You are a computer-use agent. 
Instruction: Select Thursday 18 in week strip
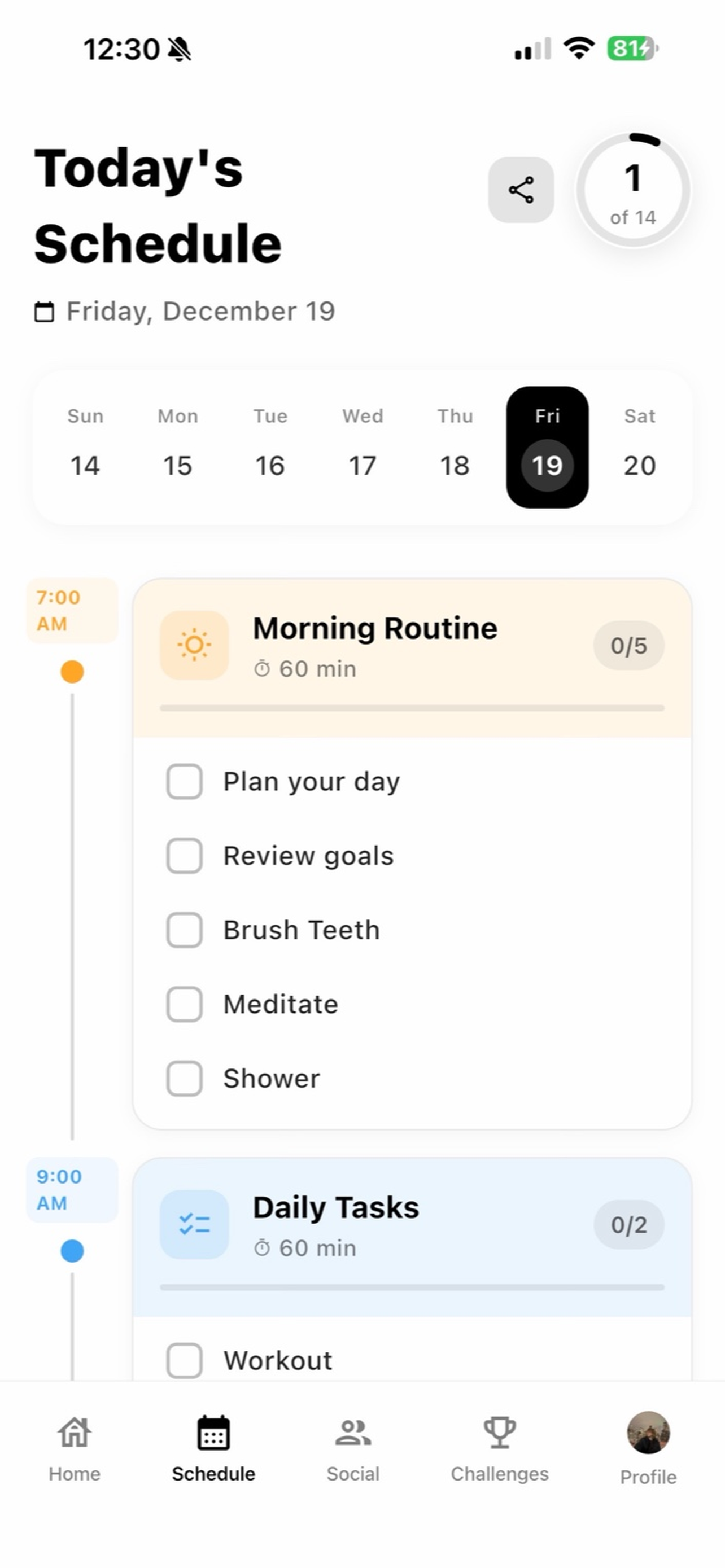[455, 448]
